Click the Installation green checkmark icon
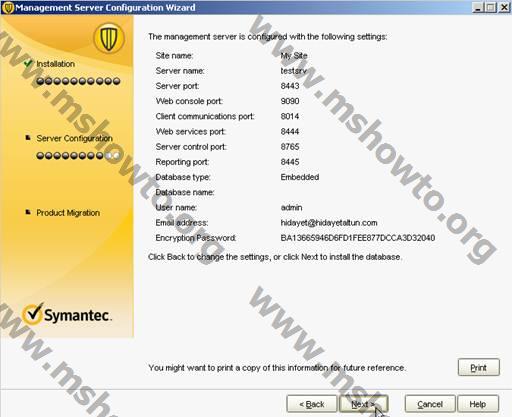Screen dimensions: 512x417 click(28, 63)
